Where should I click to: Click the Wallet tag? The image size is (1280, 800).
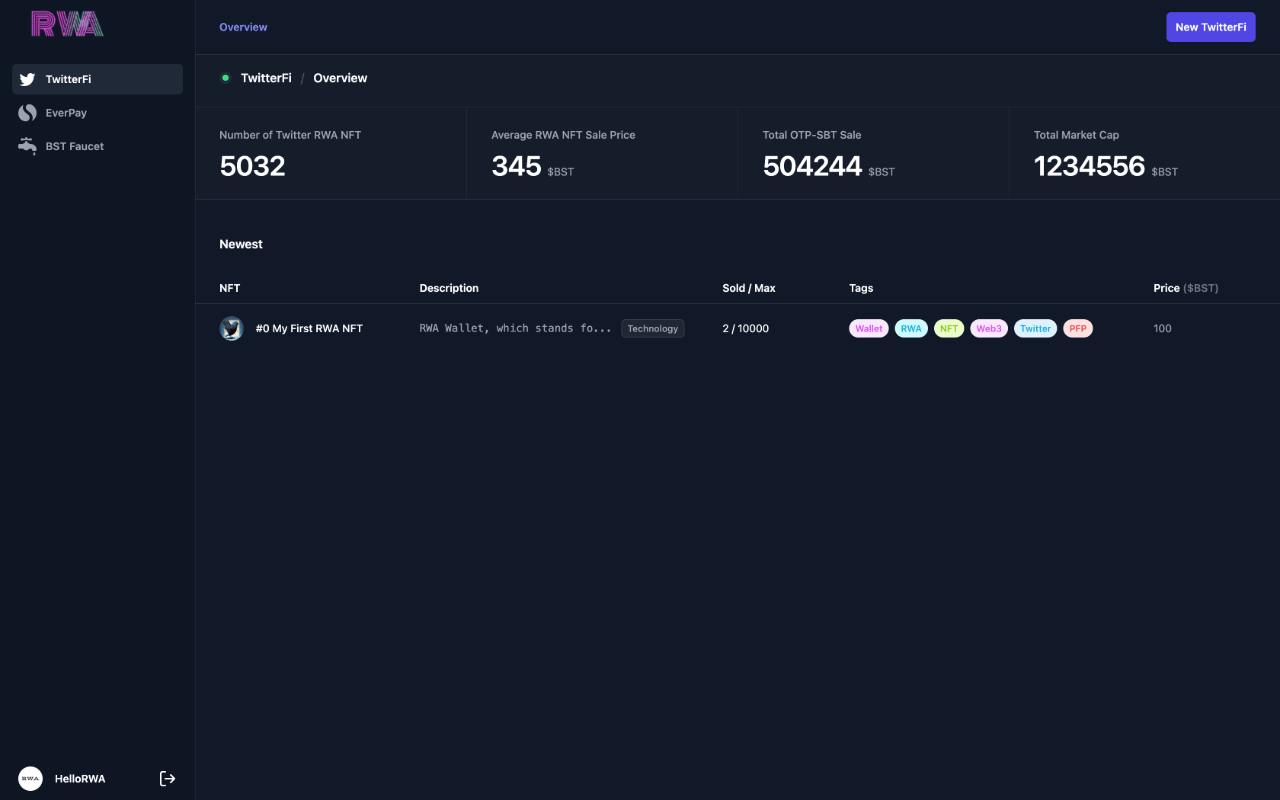pyautogui.click(x=868, y=328)
